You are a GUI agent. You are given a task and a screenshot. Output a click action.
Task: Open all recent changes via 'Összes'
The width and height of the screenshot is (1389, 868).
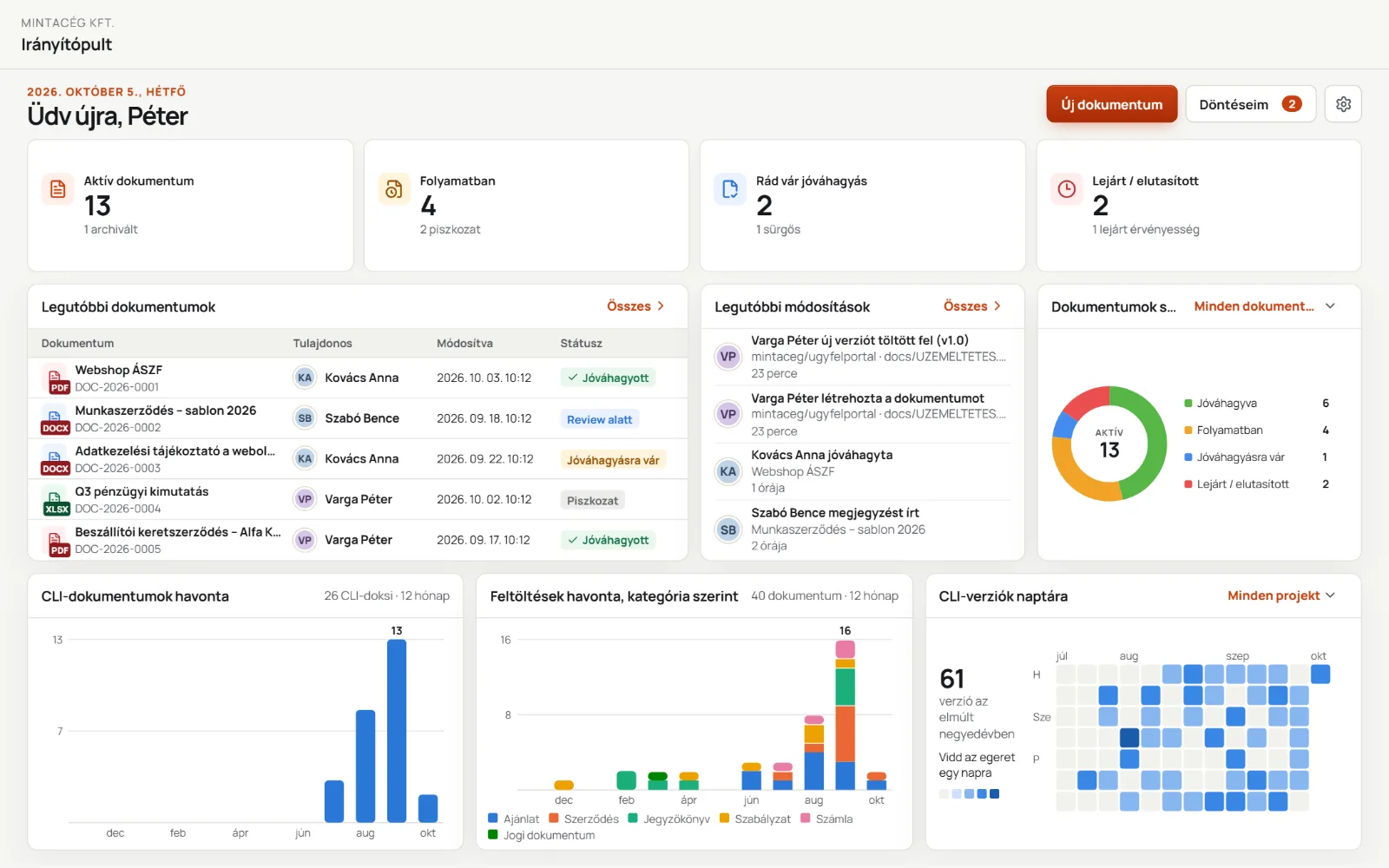point(972,306)
